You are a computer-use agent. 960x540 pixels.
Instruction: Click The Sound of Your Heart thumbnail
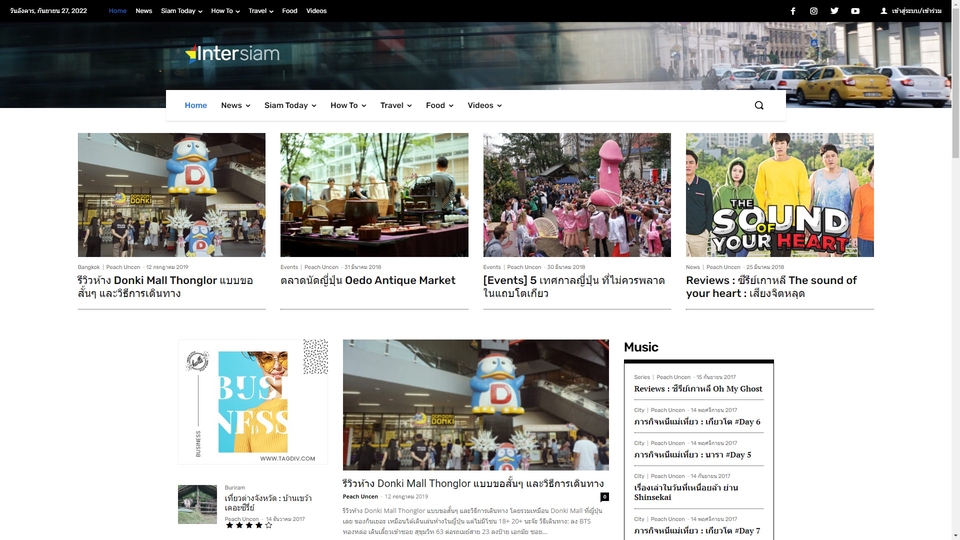tap(779, 195)
